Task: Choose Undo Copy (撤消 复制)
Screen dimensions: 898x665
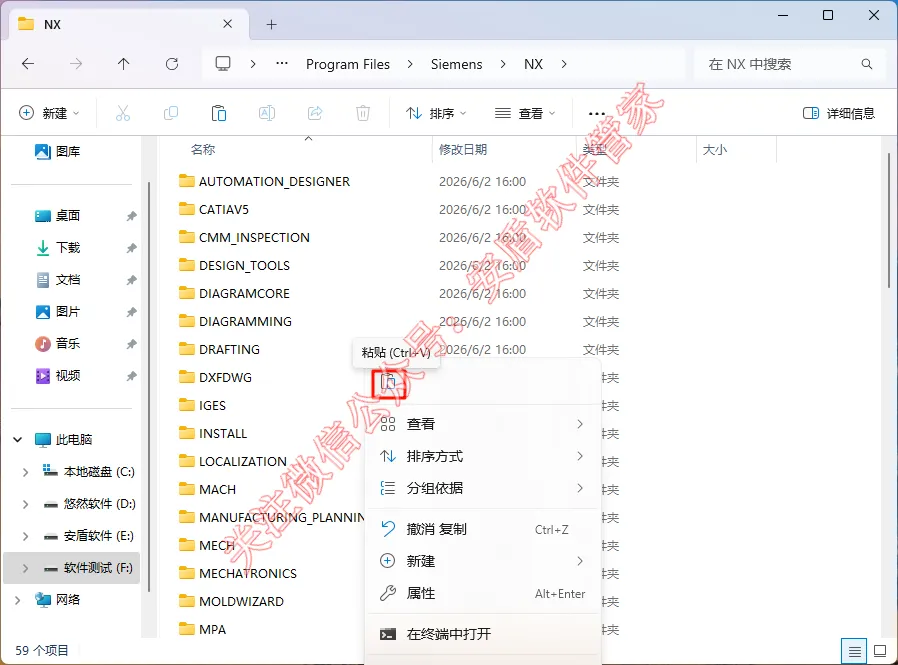Action: (x=482, y=529)
